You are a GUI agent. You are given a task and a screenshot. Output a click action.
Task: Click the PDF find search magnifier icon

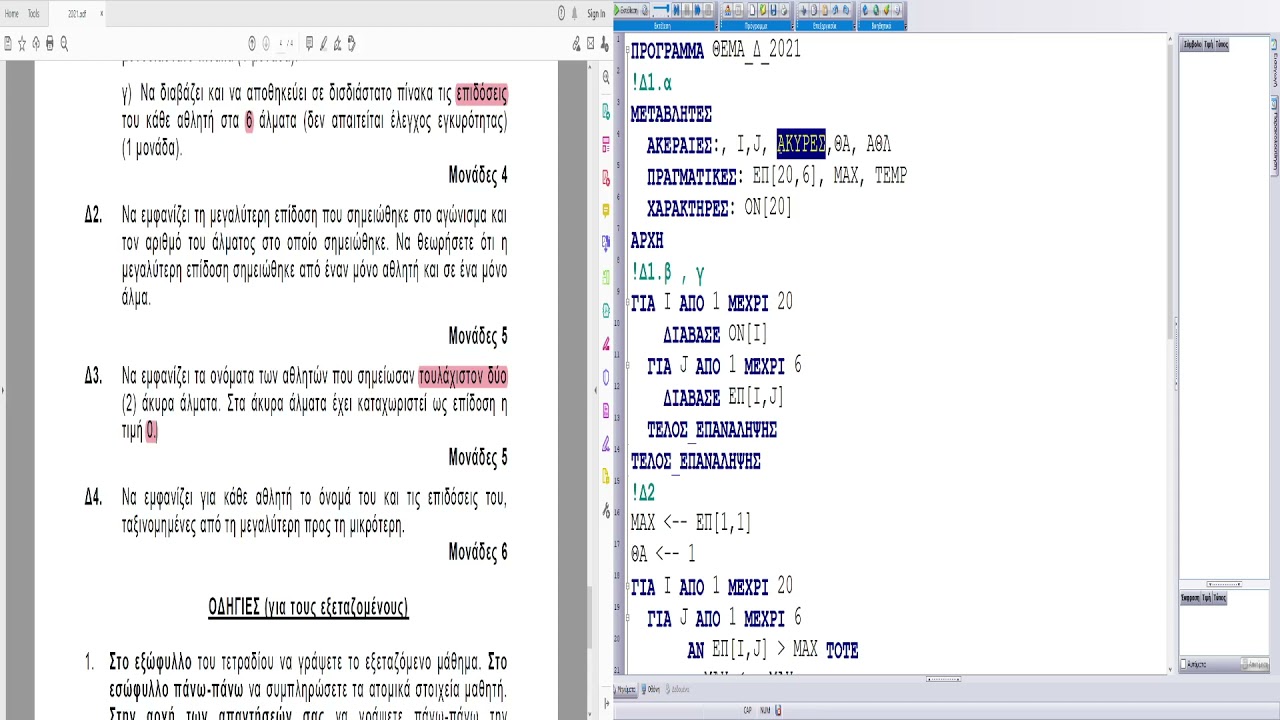tap(64, 43)
